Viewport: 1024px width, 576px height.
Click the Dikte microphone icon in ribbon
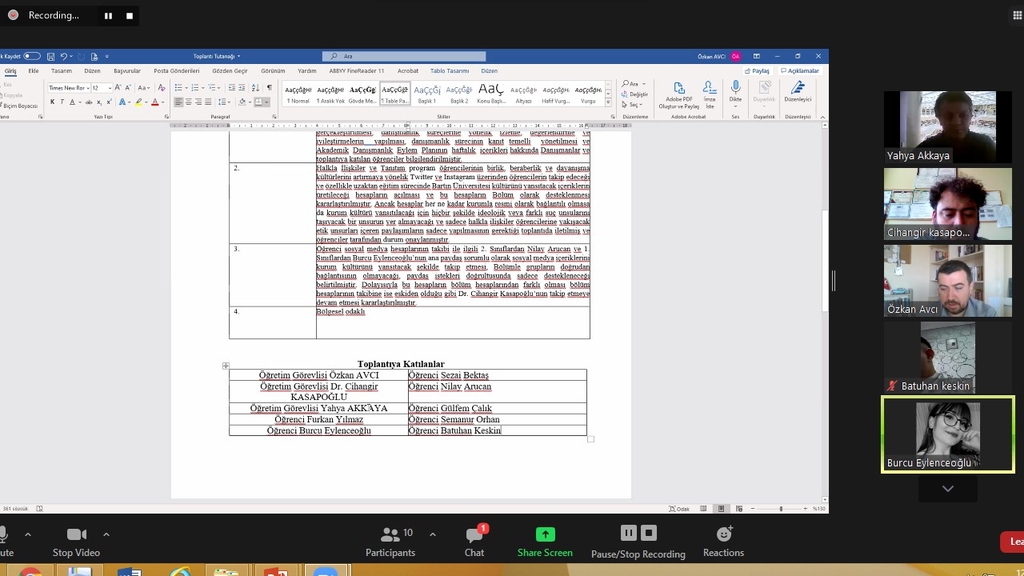(736, 89)
